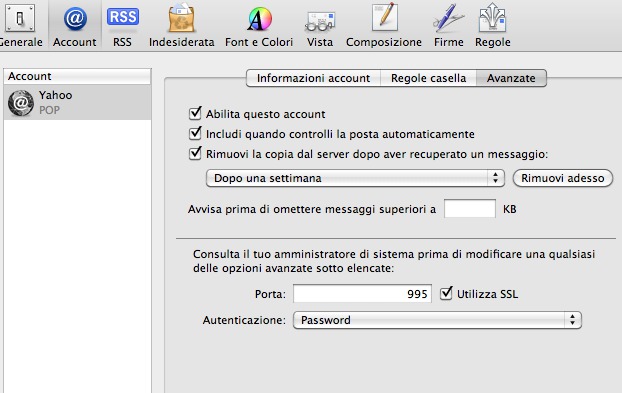Toggle Includi quando controlli la posta automaticamente
Screen dimensions: 622x393
[195, 134]
